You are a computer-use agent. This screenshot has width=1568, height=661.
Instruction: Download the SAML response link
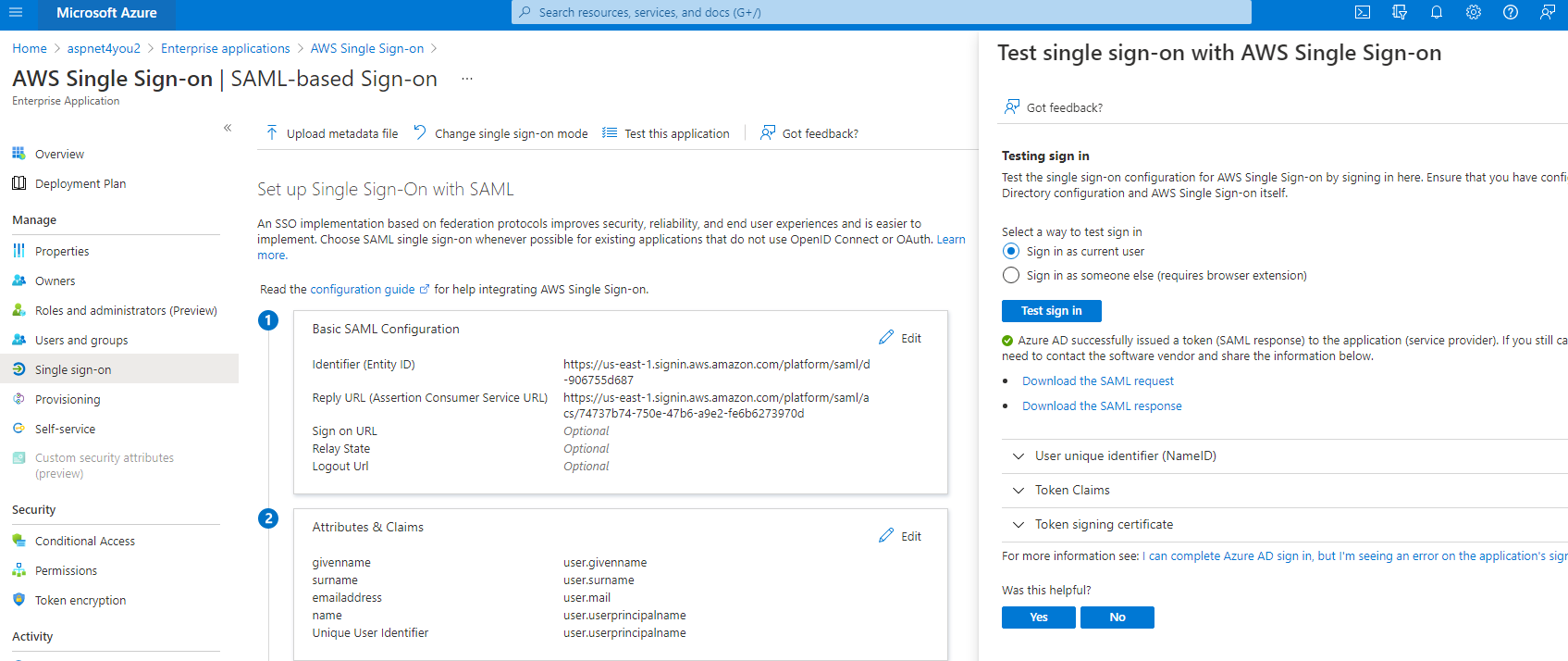click(x=1102, y=406)
